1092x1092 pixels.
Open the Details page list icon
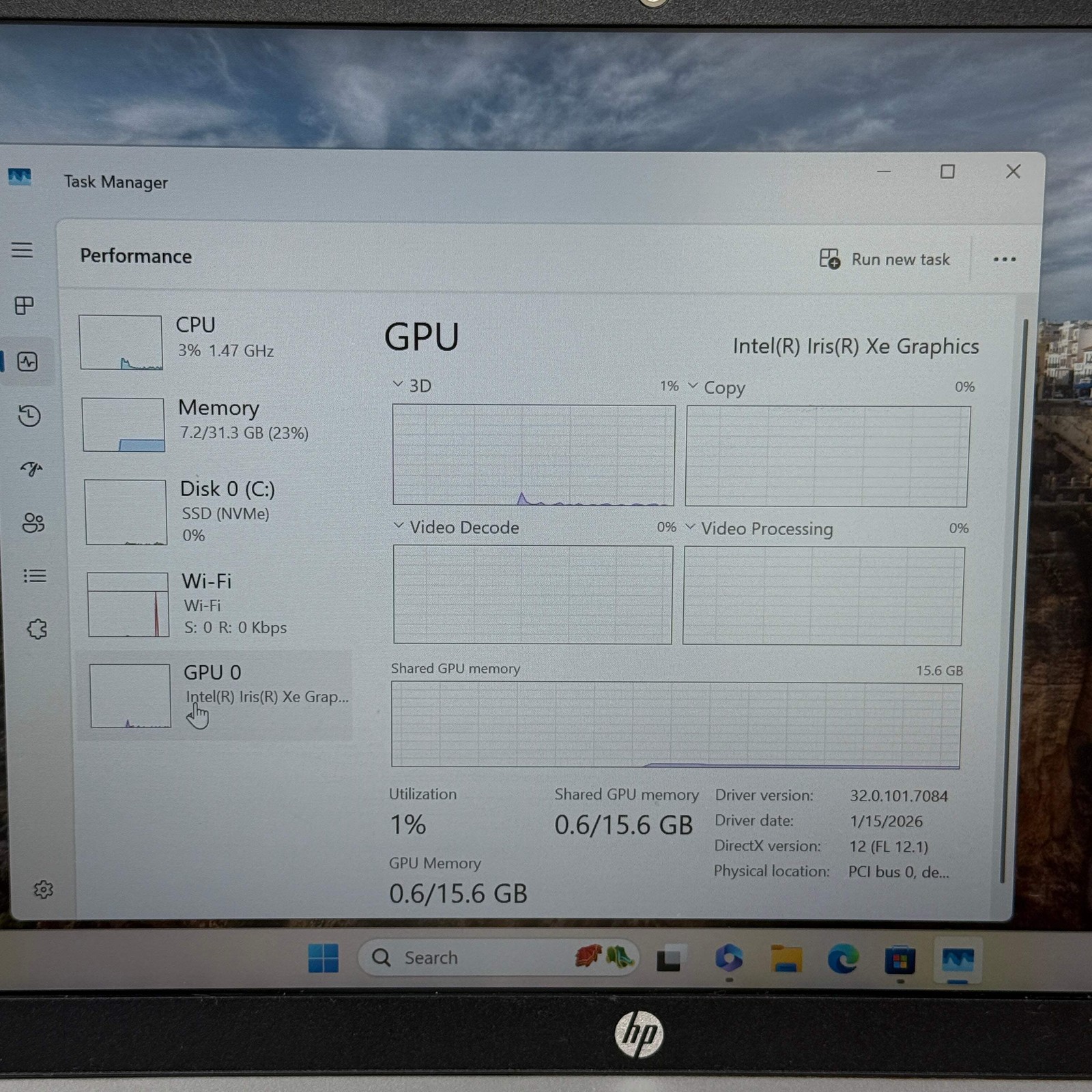pyautogui.click(x=35, y=576)
